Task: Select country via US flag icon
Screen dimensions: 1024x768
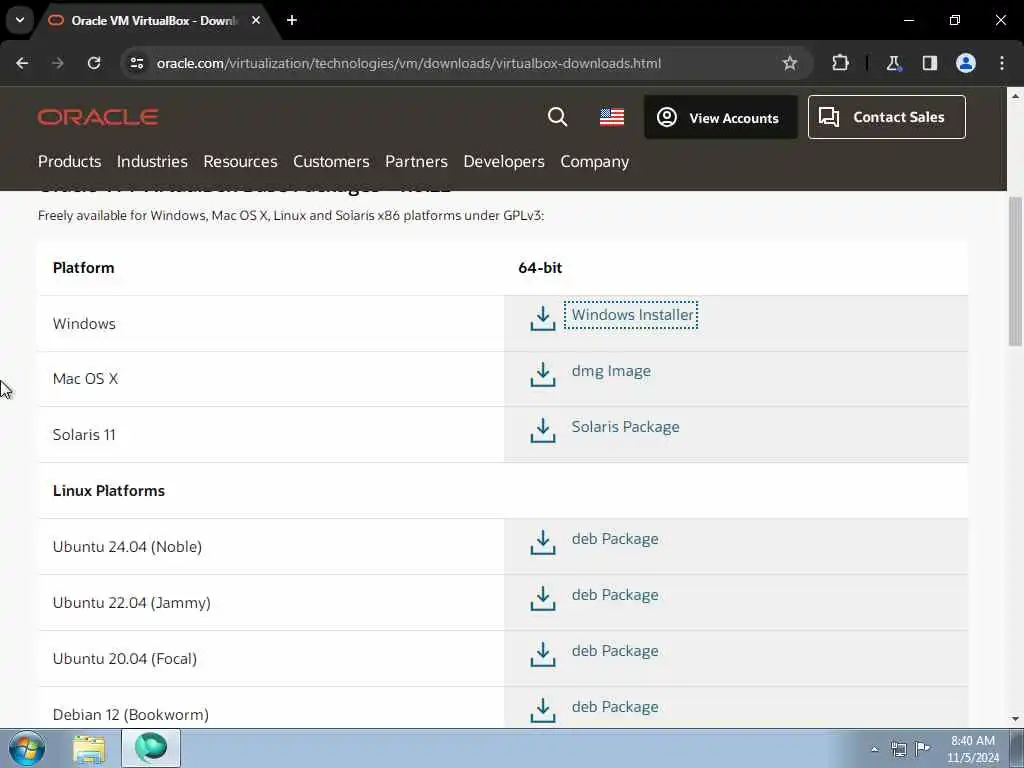Action: point(612,117)
